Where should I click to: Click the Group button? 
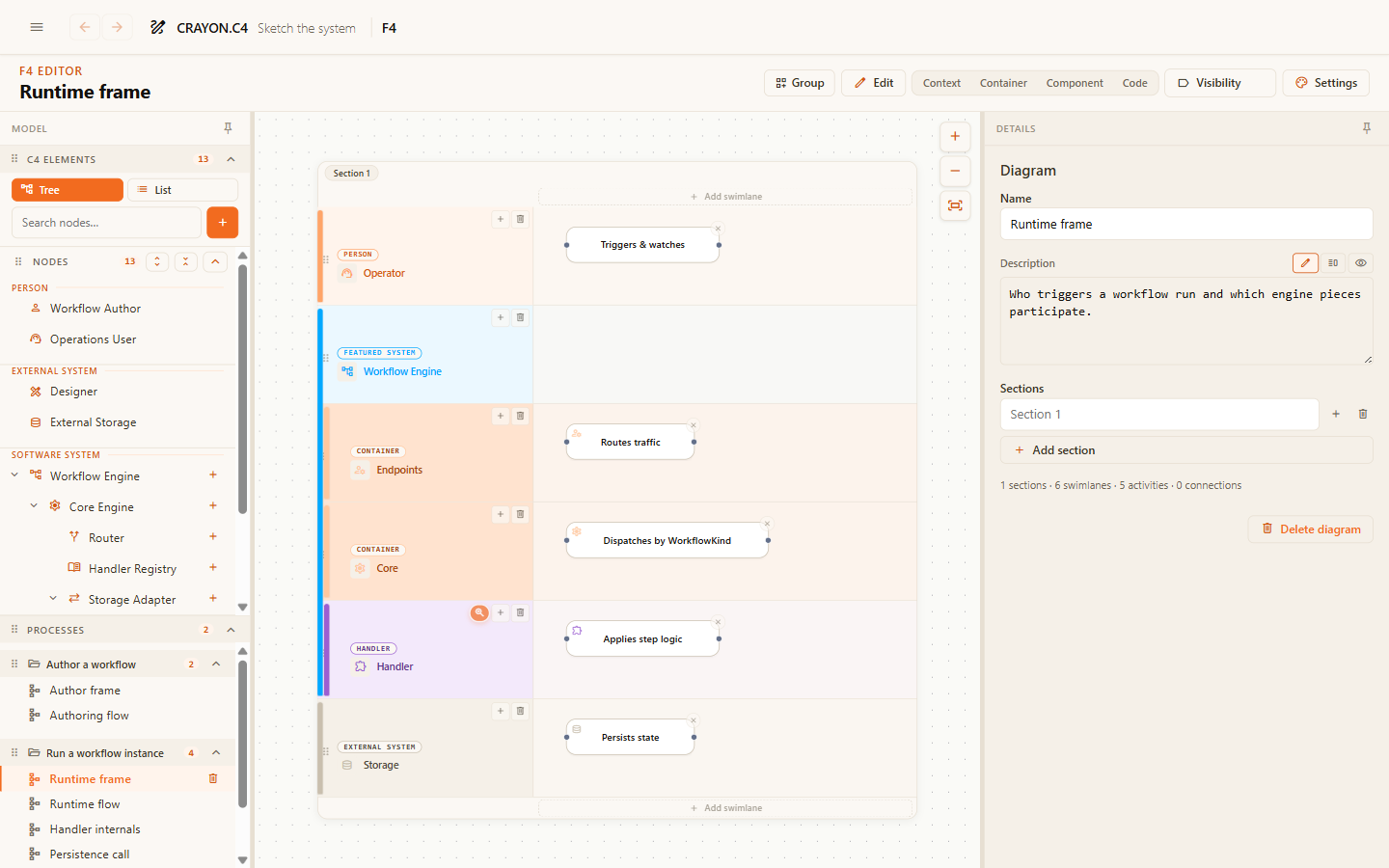click(800, 83)
